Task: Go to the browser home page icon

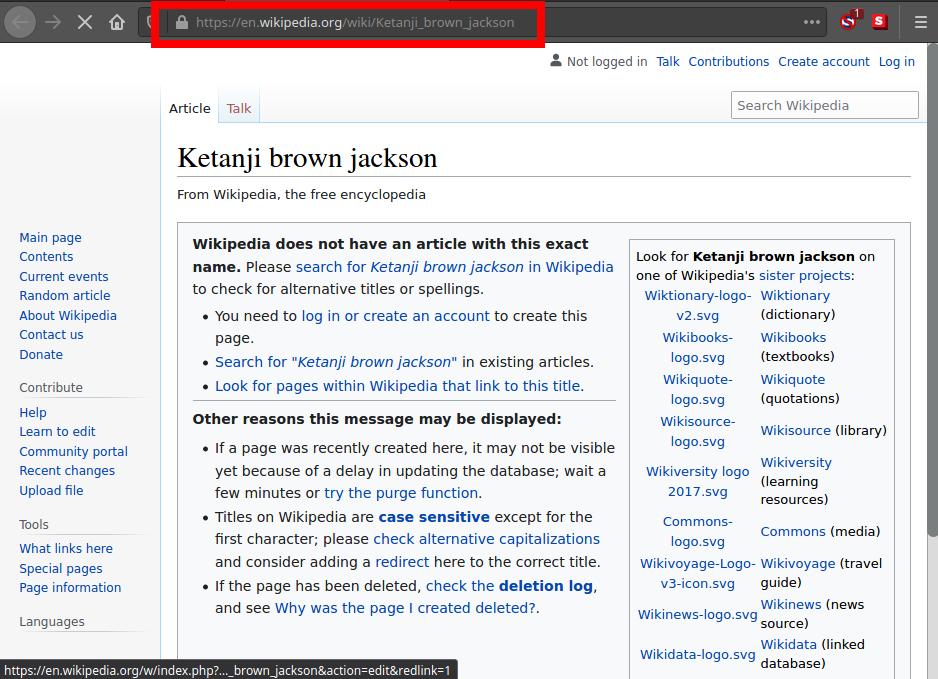Action: (x=117, y=23)
